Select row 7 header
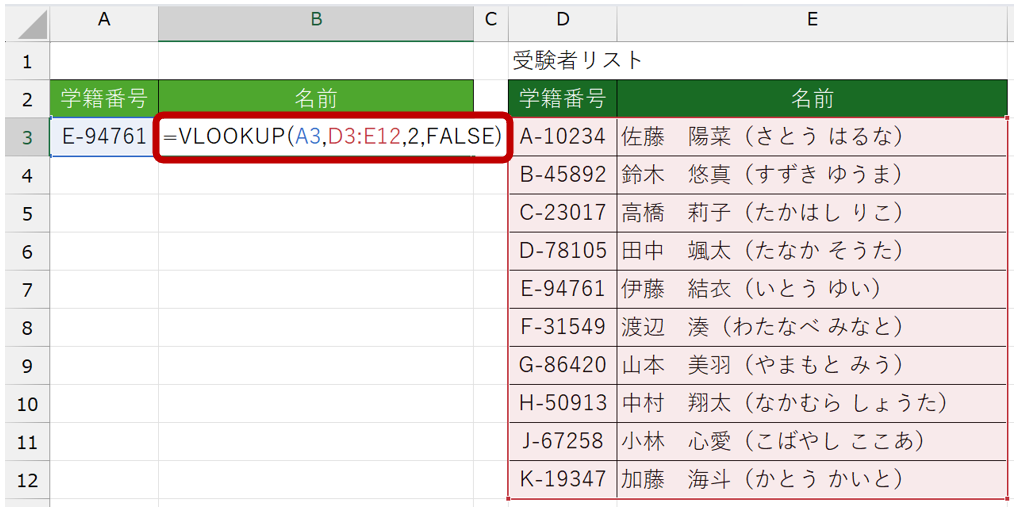Image resolution: width=1020 pixels, height=510 pixels. [x=27, y=289]
